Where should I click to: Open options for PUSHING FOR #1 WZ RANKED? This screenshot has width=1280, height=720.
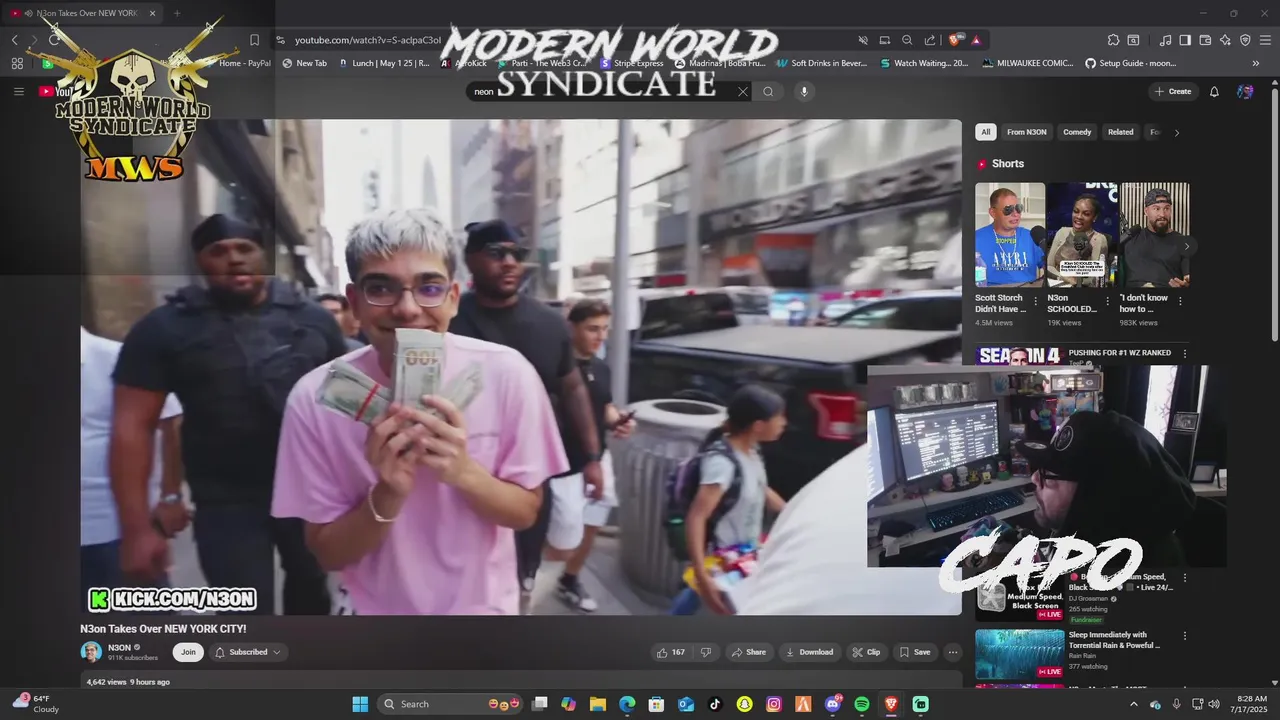coord(1185,353)
